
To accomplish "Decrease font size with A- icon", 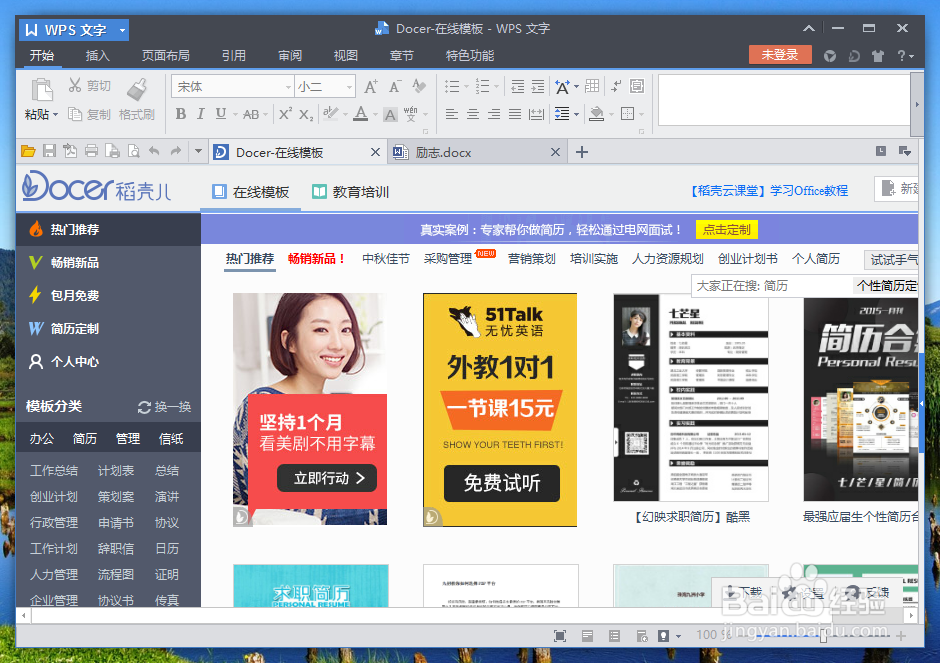I will pyautogui.click(x=394, y=86).
